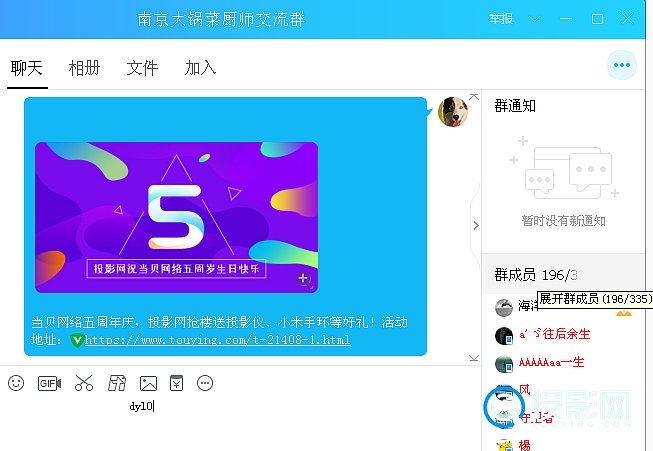Zoom the image with magnifier icon
Viewport: 653px width, 451px height.
[x=304, y=279]
